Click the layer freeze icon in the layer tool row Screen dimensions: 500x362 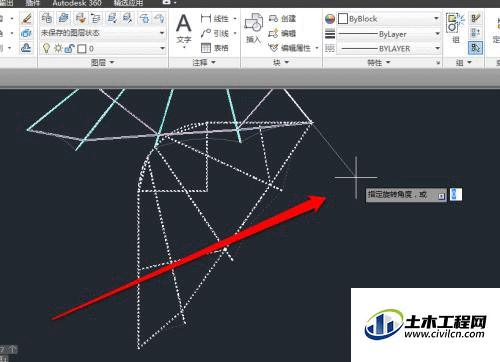pos(144,18)
